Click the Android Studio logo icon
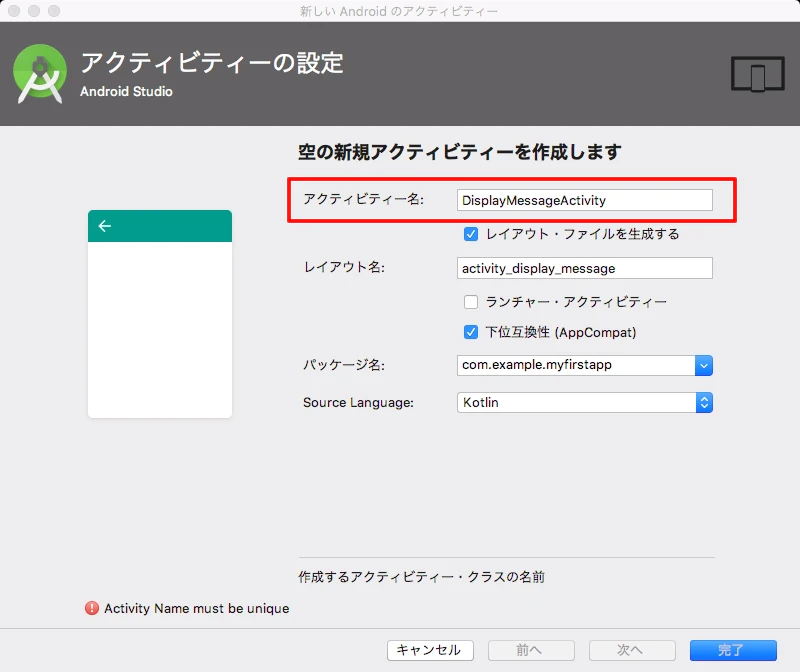The height and width of the screenshot is (672, 800). [x=40, y=74]
